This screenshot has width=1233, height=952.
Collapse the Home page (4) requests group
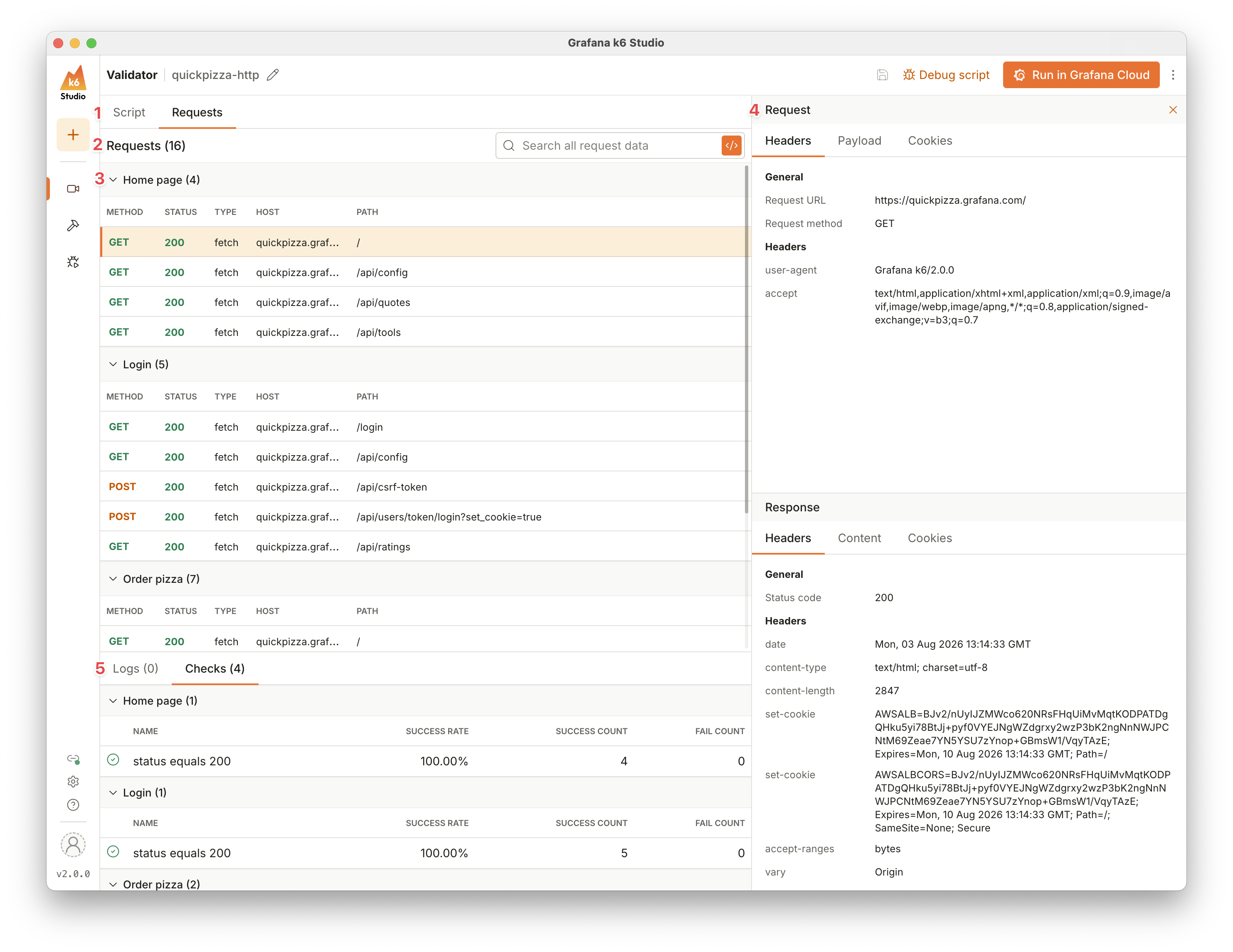point(113,180)
